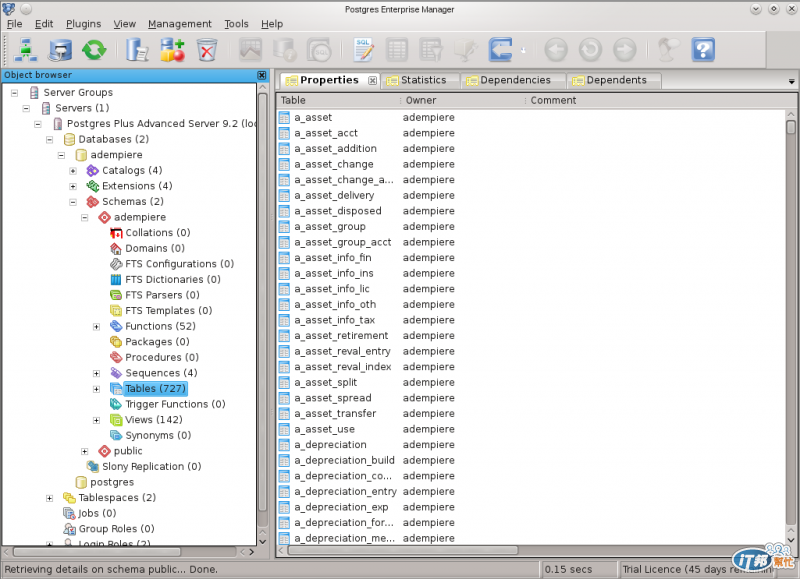Open the SQL query tool icon
The height and width of the screenshot is (579, 800).
tap(363, 50)
